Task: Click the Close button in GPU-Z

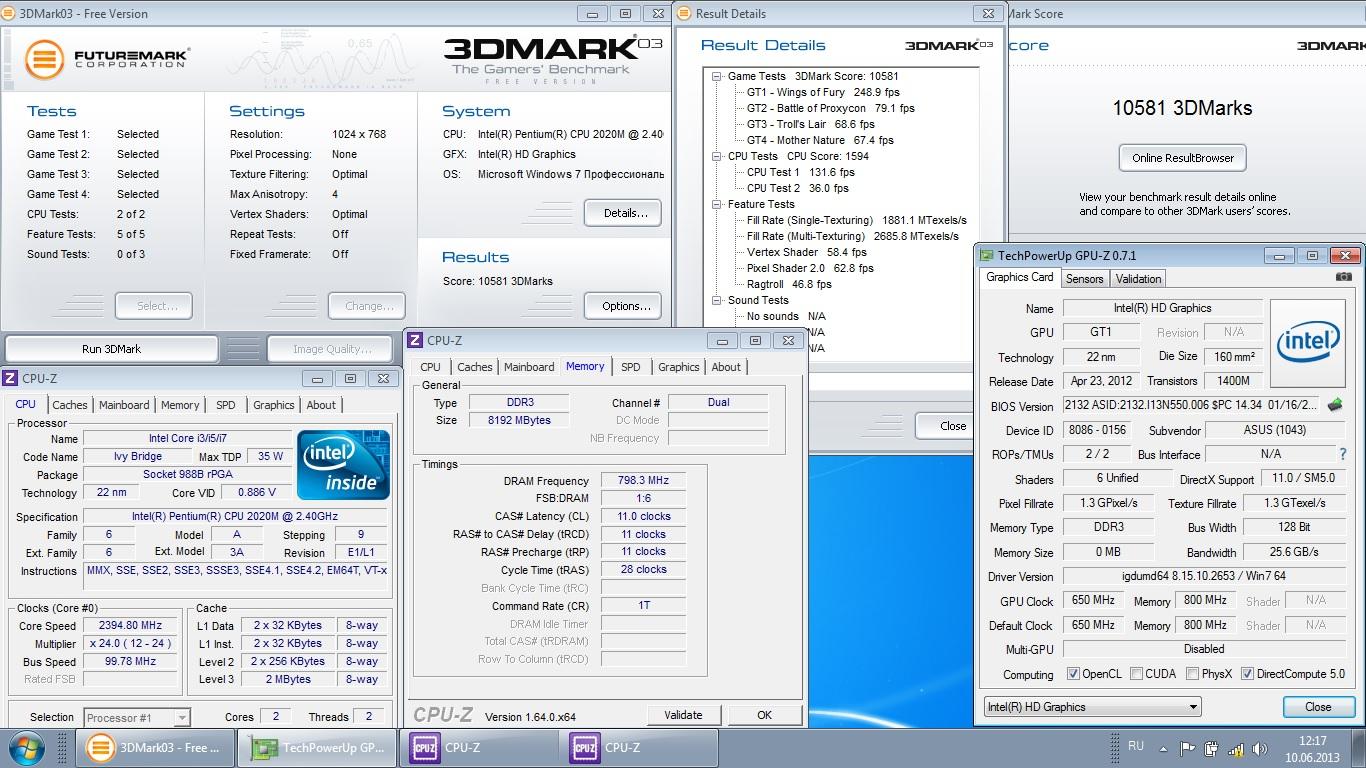Action: tap(1318, 707)
